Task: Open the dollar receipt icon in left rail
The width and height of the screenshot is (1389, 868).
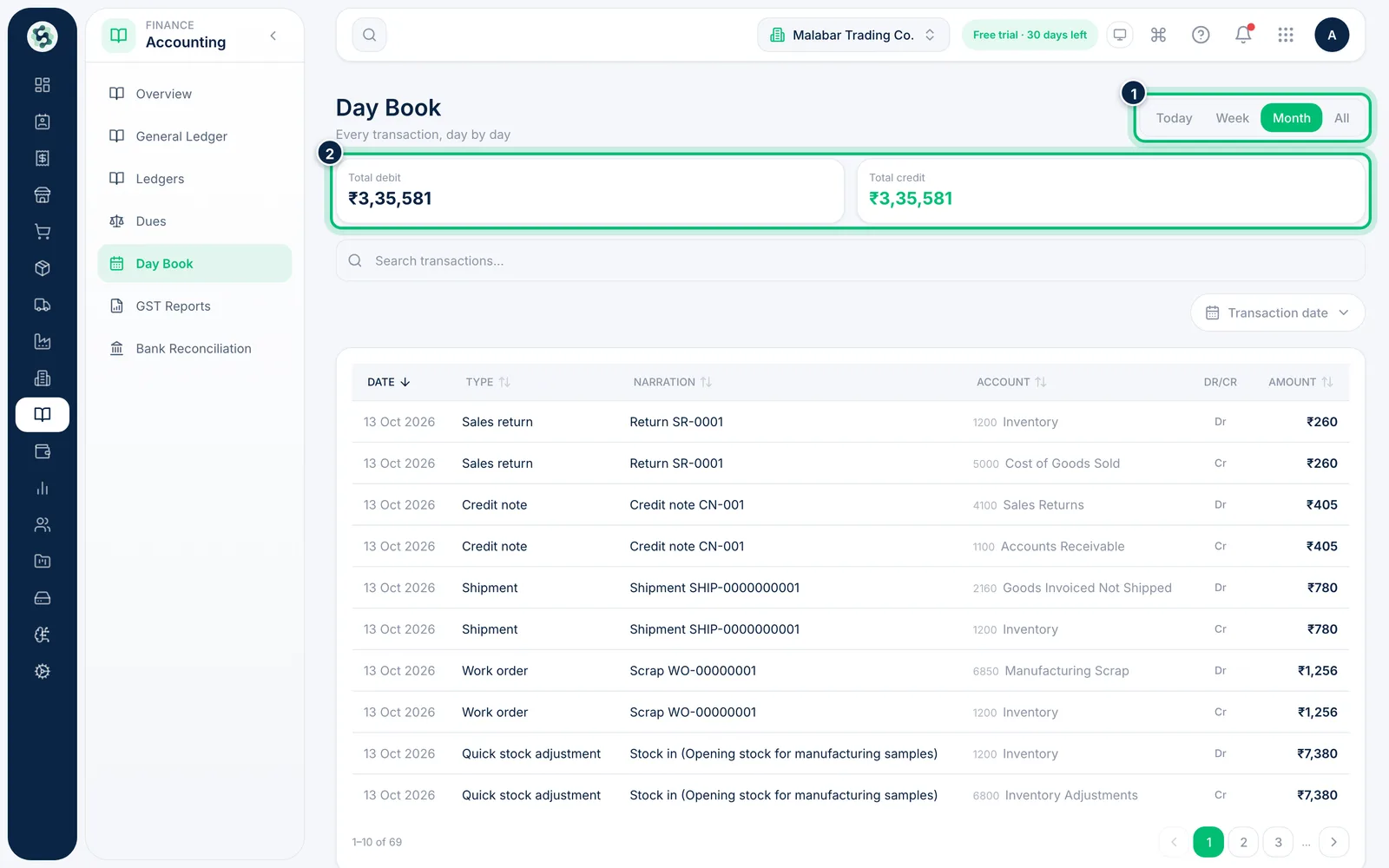Action: coord(42,158)
